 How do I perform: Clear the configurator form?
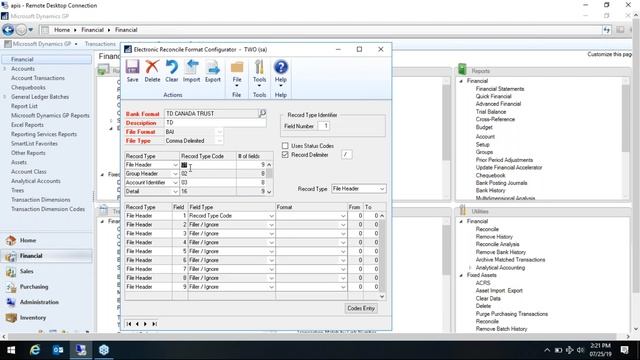click(172, 71)
